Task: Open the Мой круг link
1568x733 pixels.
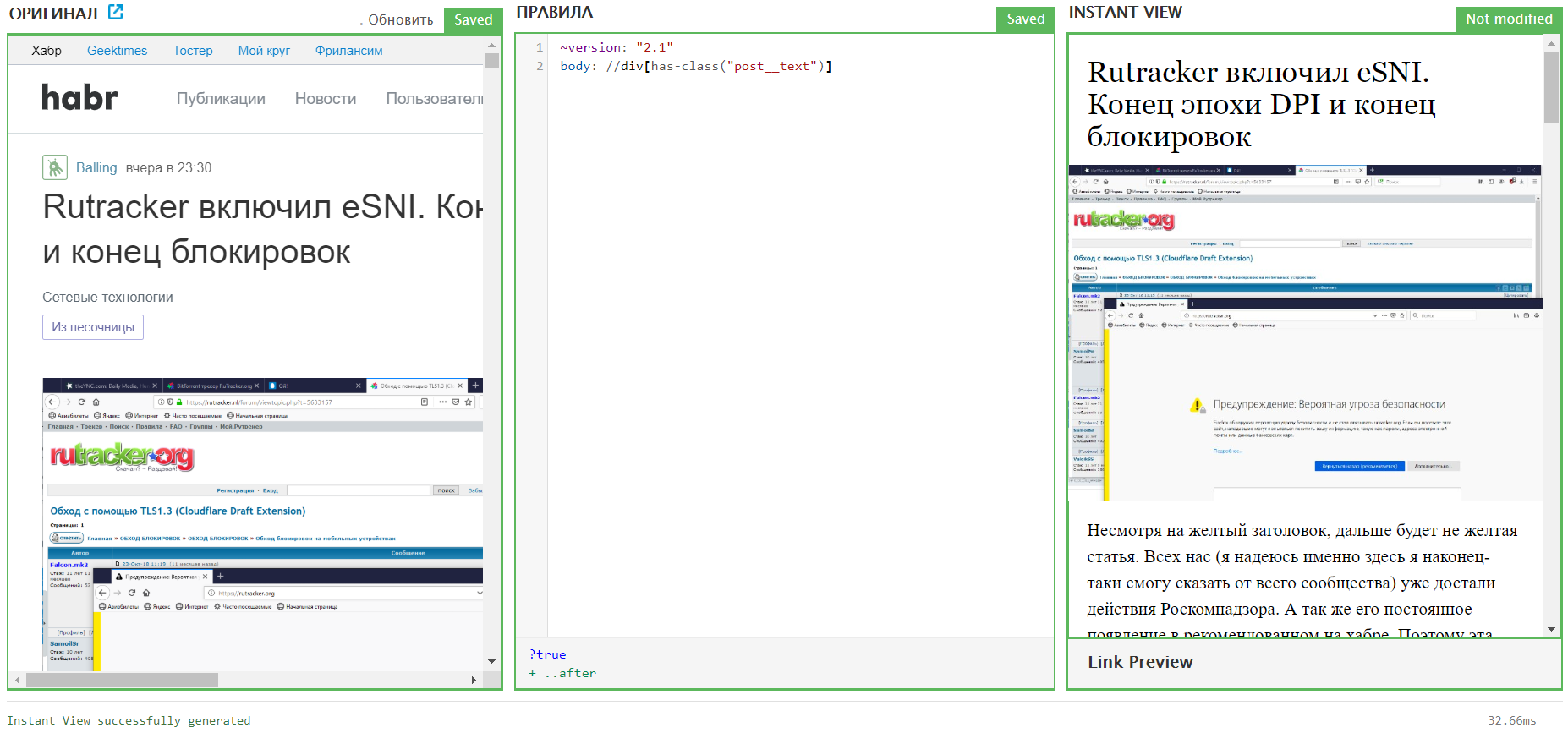Action: [264, 51]
